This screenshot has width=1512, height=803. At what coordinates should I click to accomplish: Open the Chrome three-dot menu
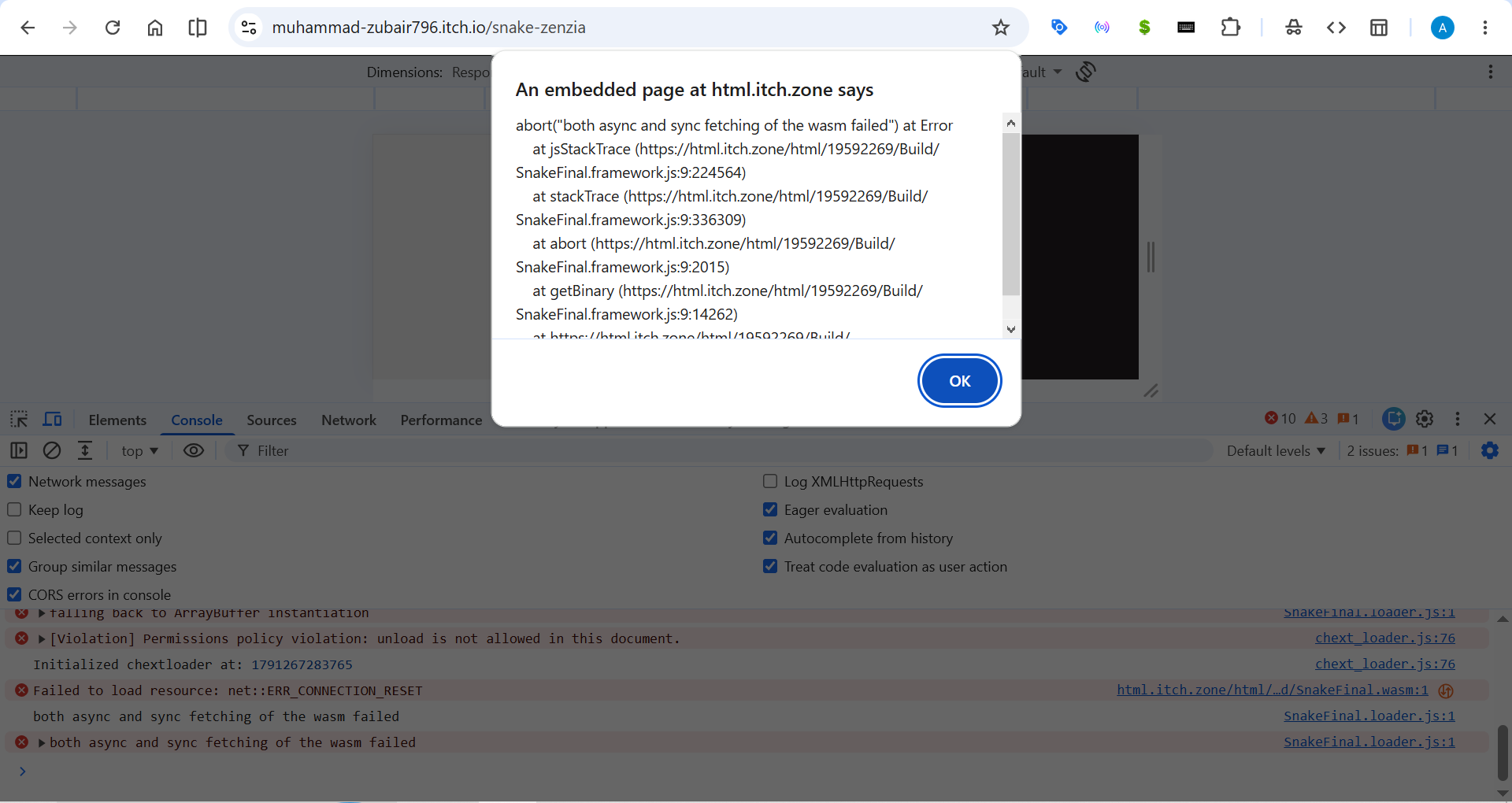1484,28
